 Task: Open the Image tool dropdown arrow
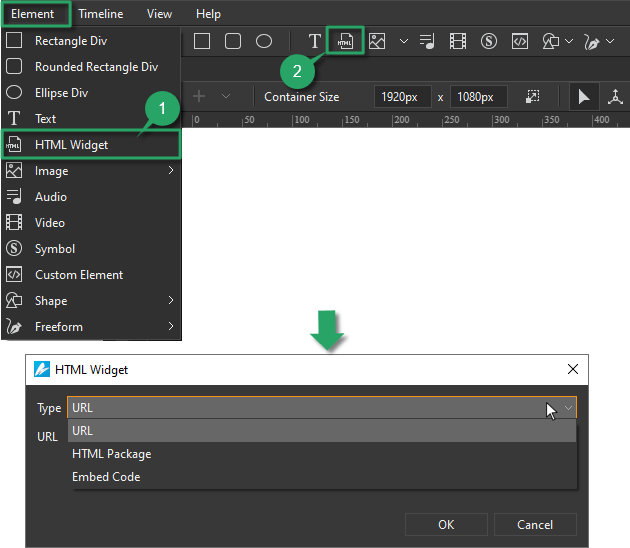404,41
